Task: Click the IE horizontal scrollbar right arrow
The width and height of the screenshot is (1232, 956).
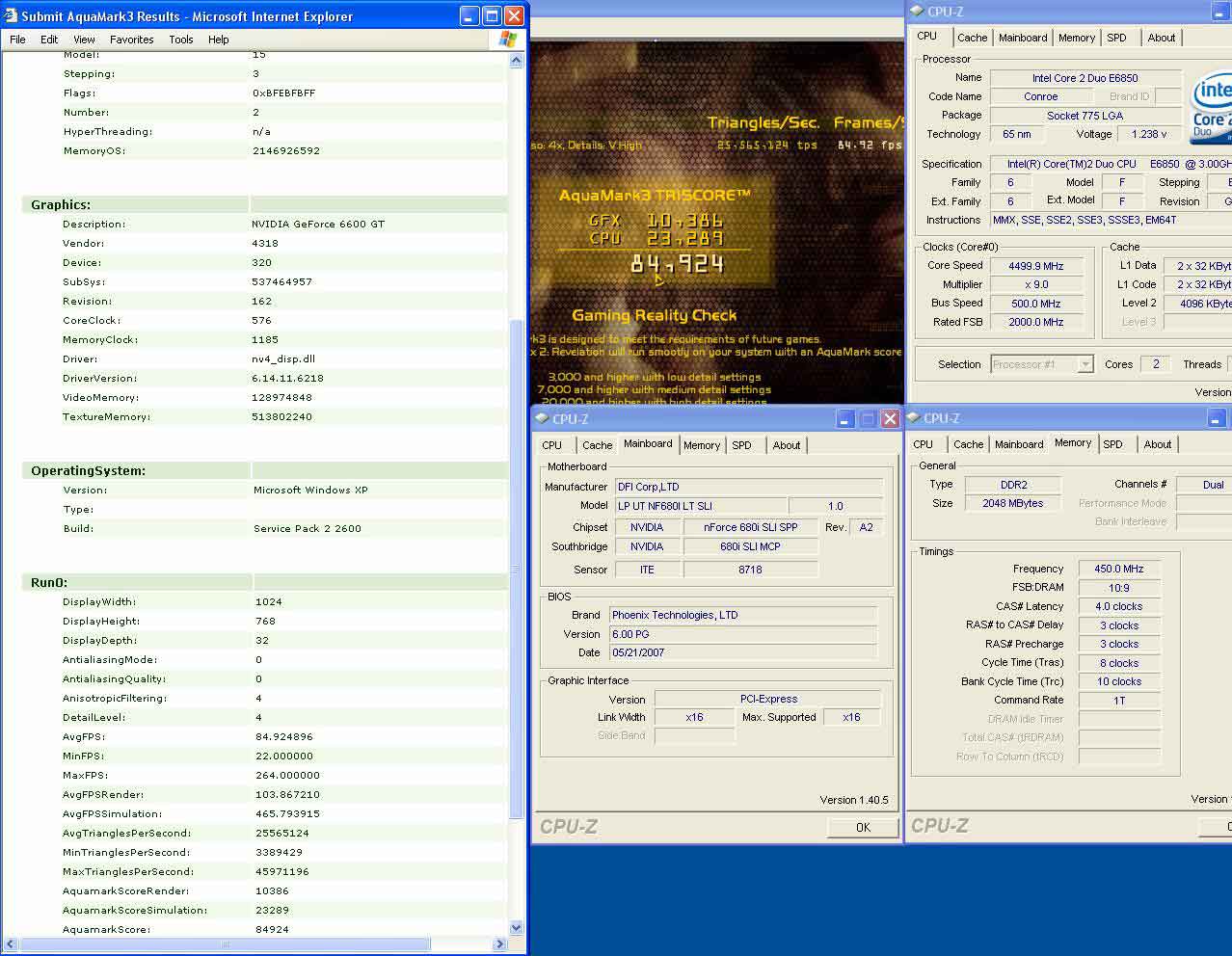Action: [x=500, y=944]
